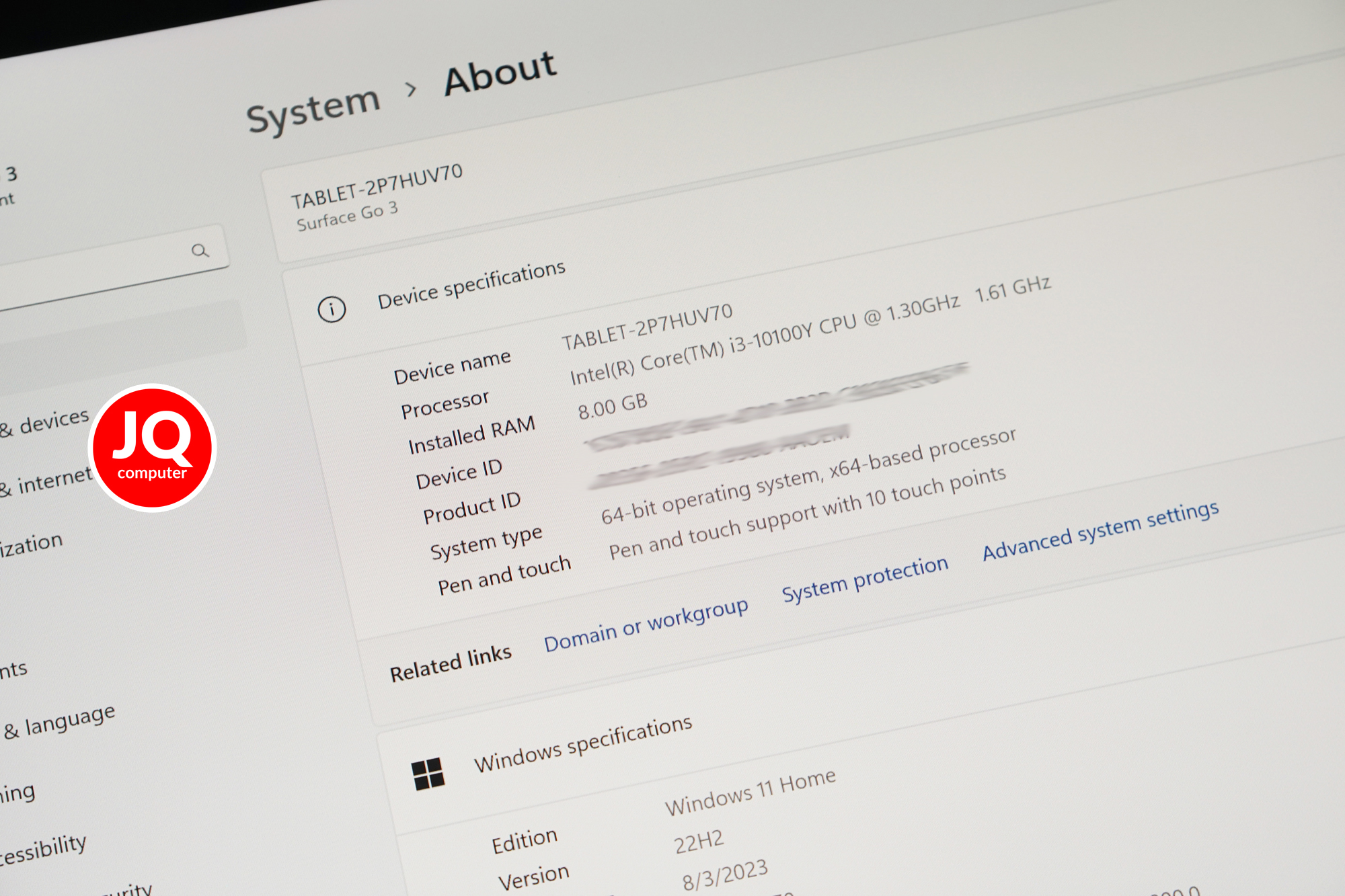Select the Processor label
The image size is (1345, 896).
coord(445,404)
